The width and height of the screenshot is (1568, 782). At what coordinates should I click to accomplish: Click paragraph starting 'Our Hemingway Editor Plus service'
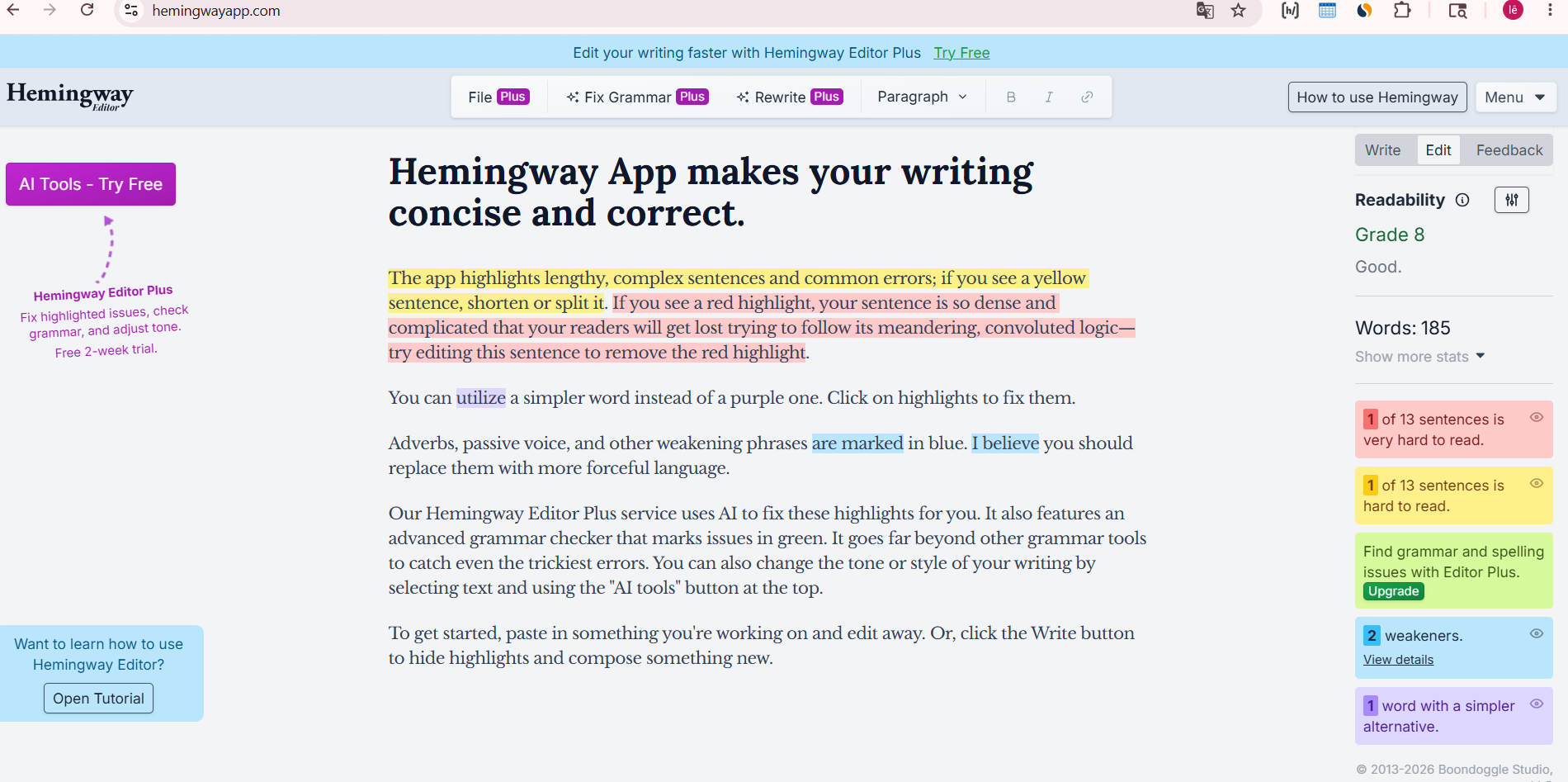click(767, 551)
